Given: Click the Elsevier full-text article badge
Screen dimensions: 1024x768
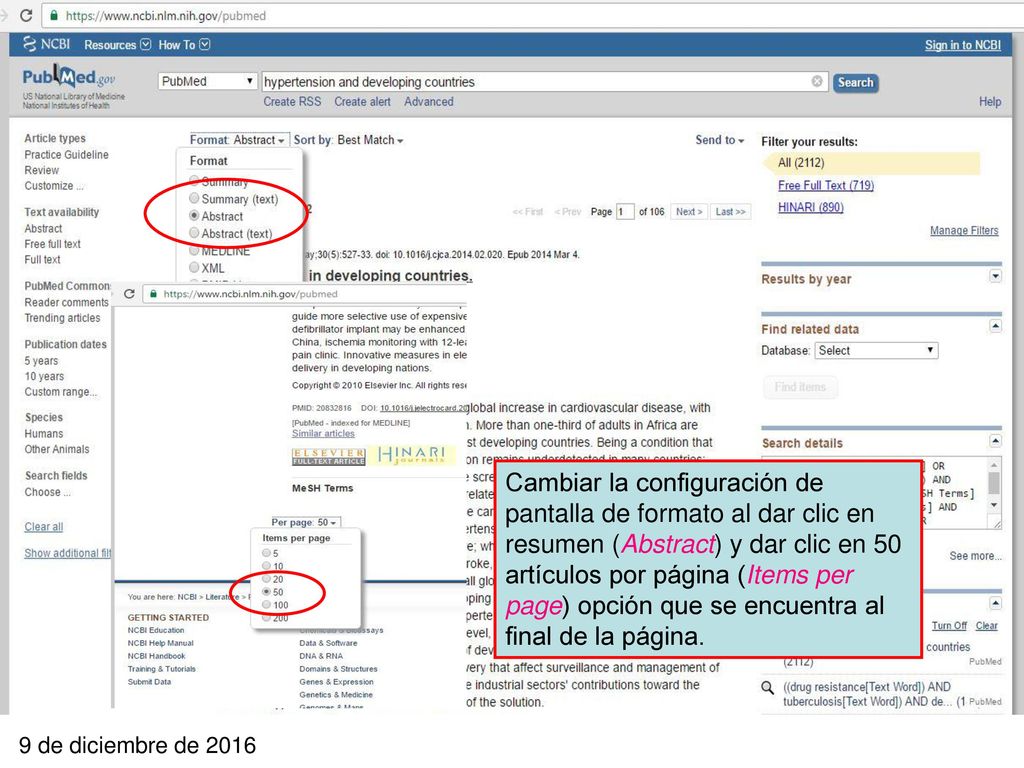Looking at the screenshot, I should pos(328,456).
